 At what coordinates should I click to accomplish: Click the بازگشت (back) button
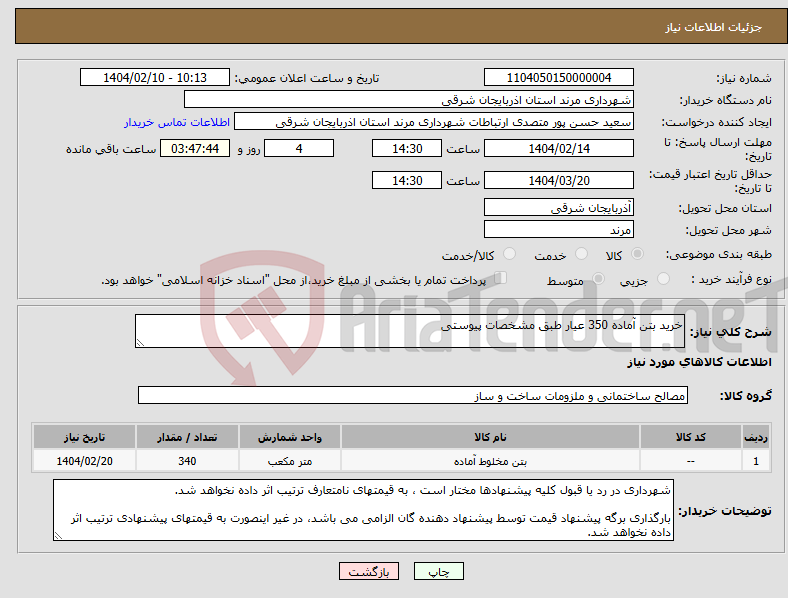click(369, 571)
